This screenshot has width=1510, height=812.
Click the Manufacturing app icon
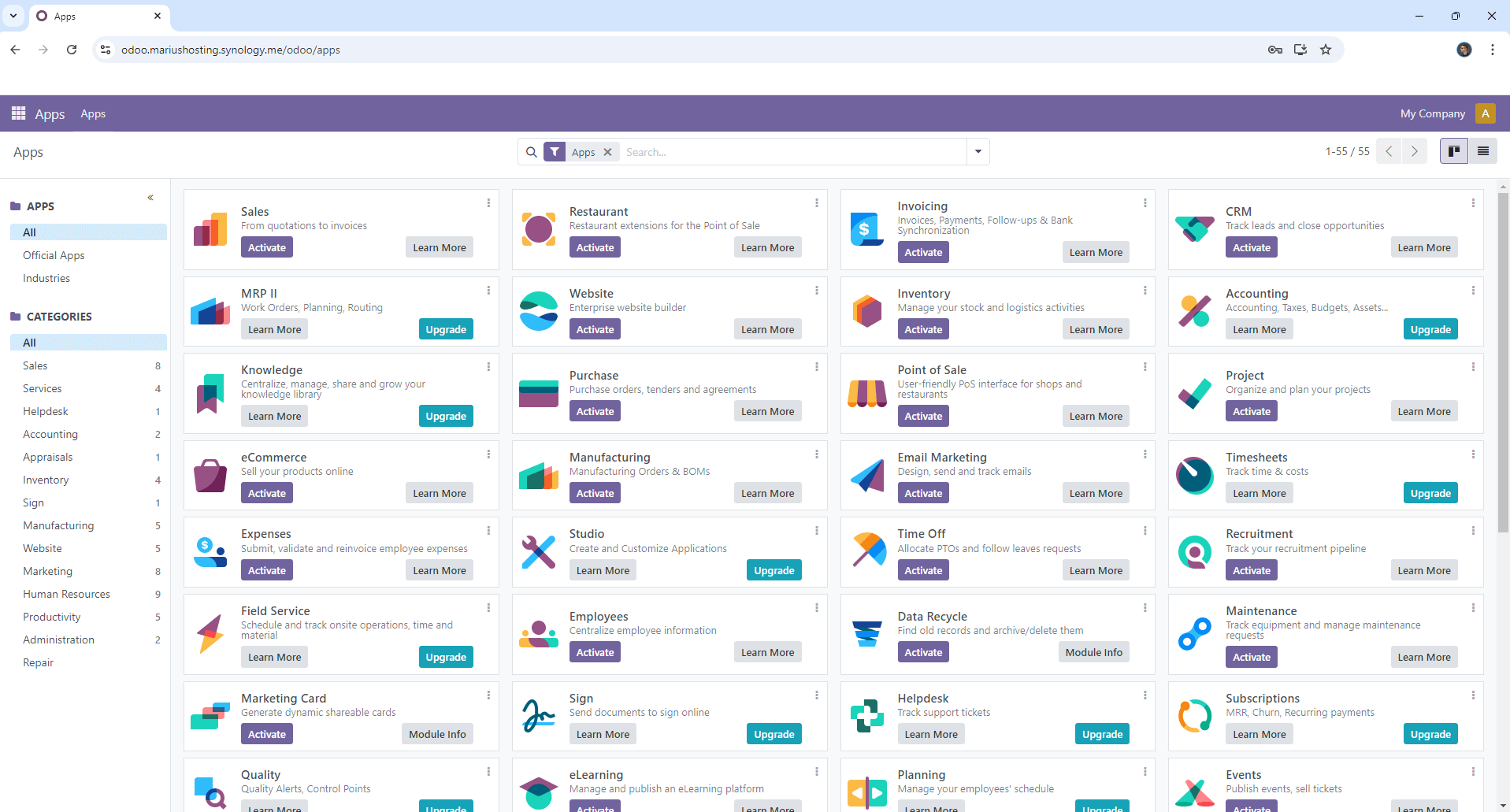[539, 475]
